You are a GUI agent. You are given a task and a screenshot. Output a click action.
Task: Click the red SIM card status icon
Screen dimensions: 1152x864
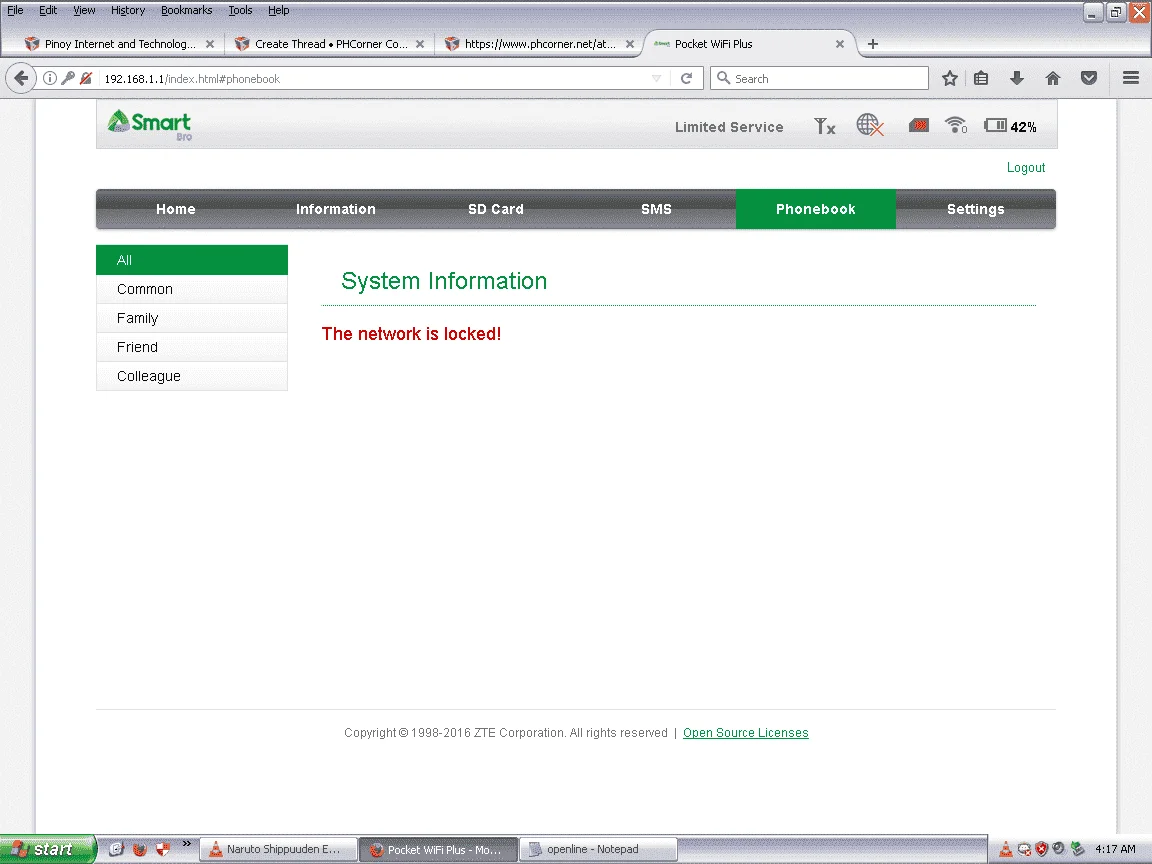coord(918,126)
